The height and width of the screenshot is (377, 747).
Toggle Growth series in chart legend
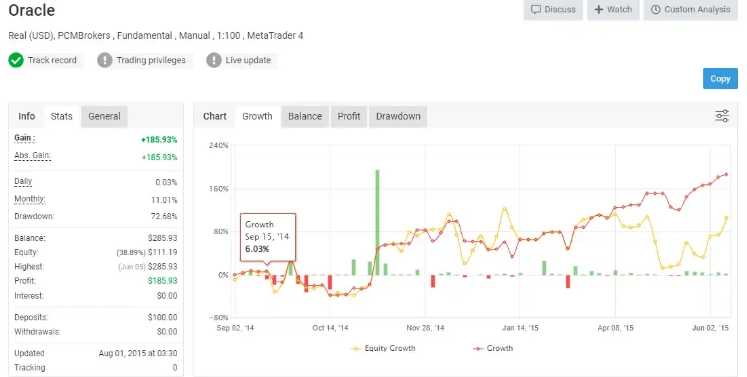(493, 348)
